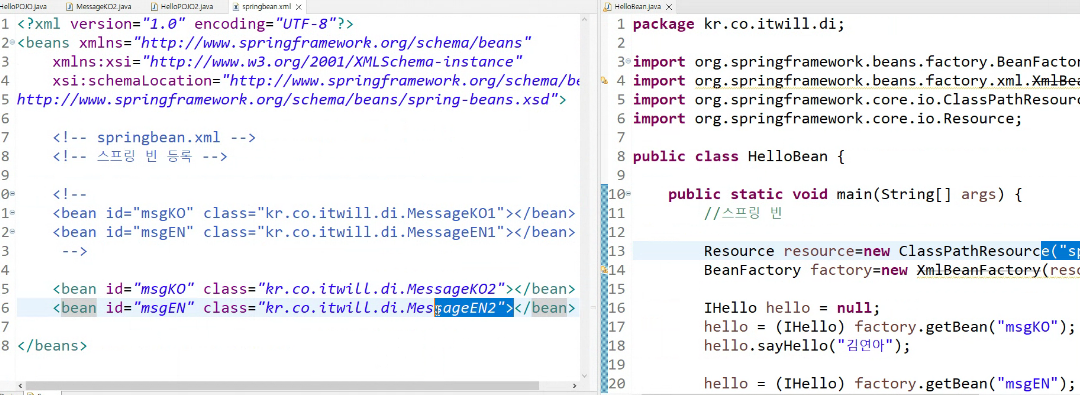Select the springbean.xml editor tab
1080x395 pixels.
pos(265,6)
